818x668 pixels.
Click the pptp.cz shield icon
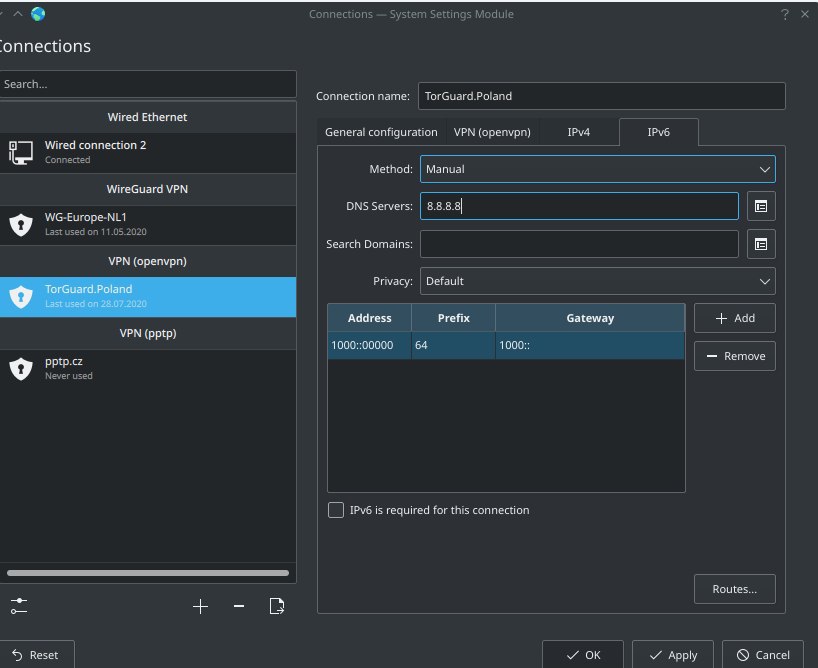[x=21, y=369]
